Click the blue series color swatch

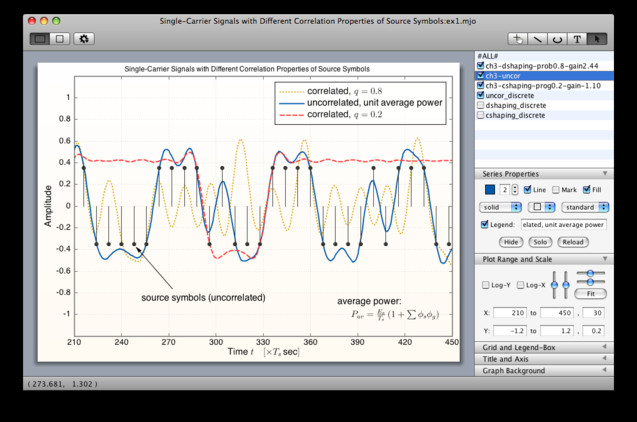pos(489,189)
